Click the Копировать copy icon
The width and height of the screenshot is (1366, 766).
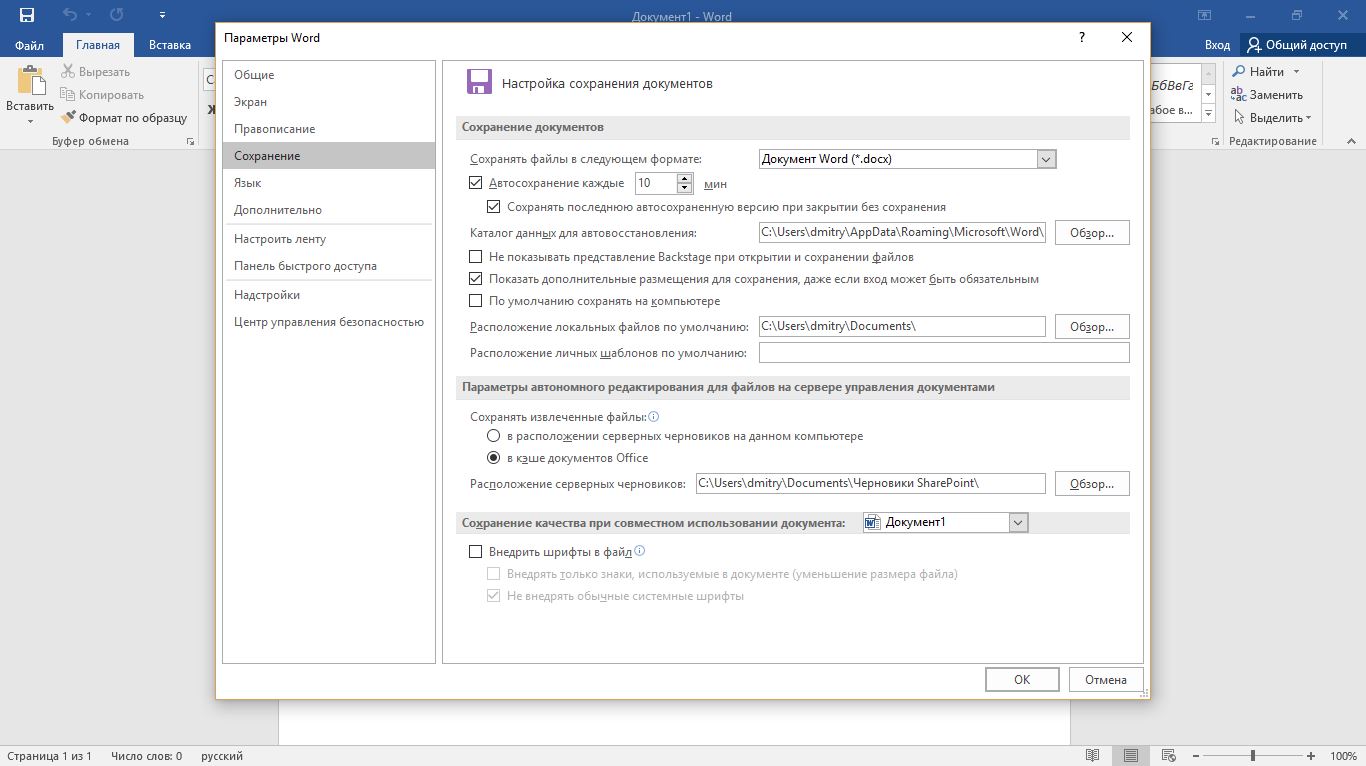tap(68, 95)
